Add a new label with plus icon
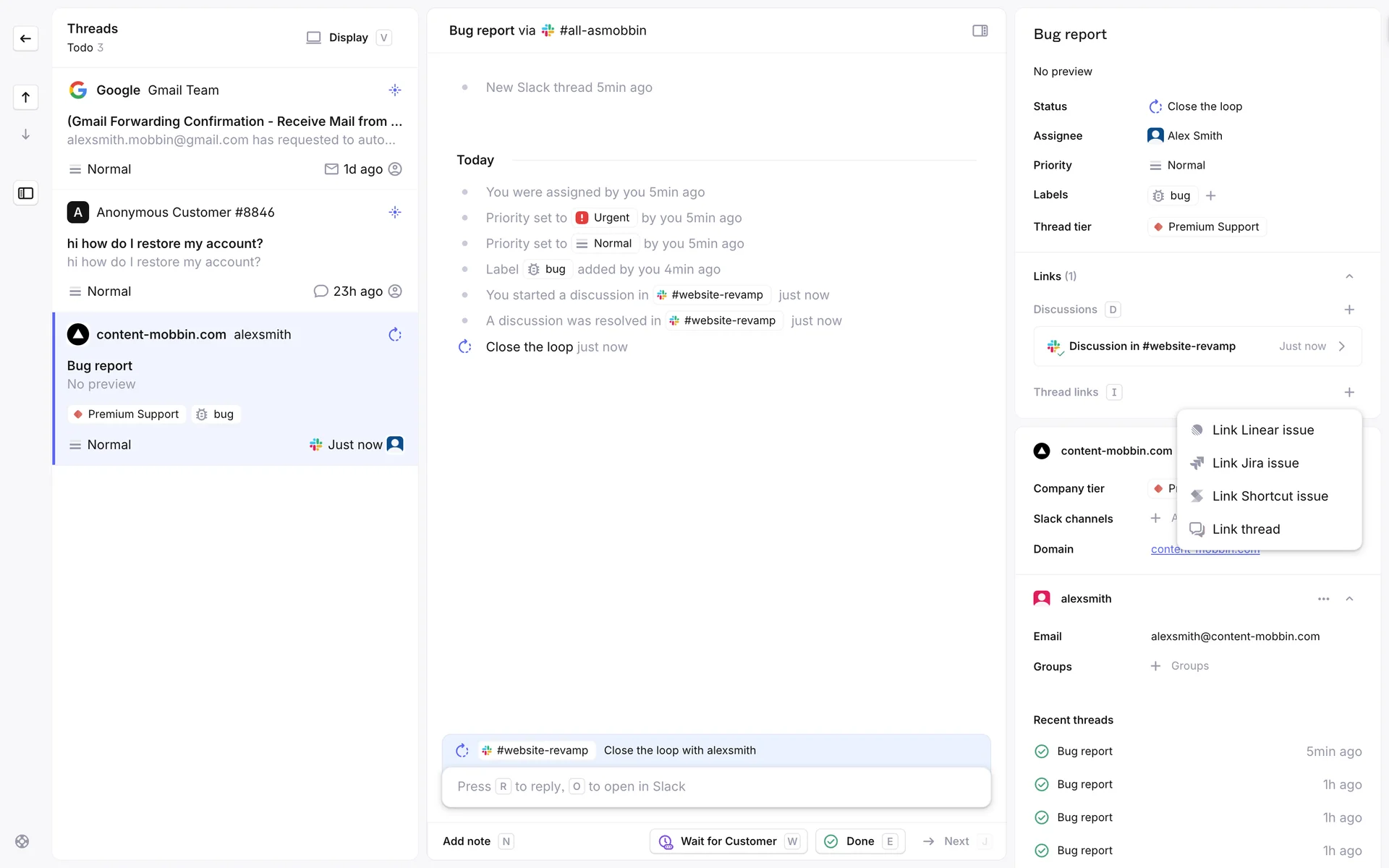 (x=1211, y=196)
